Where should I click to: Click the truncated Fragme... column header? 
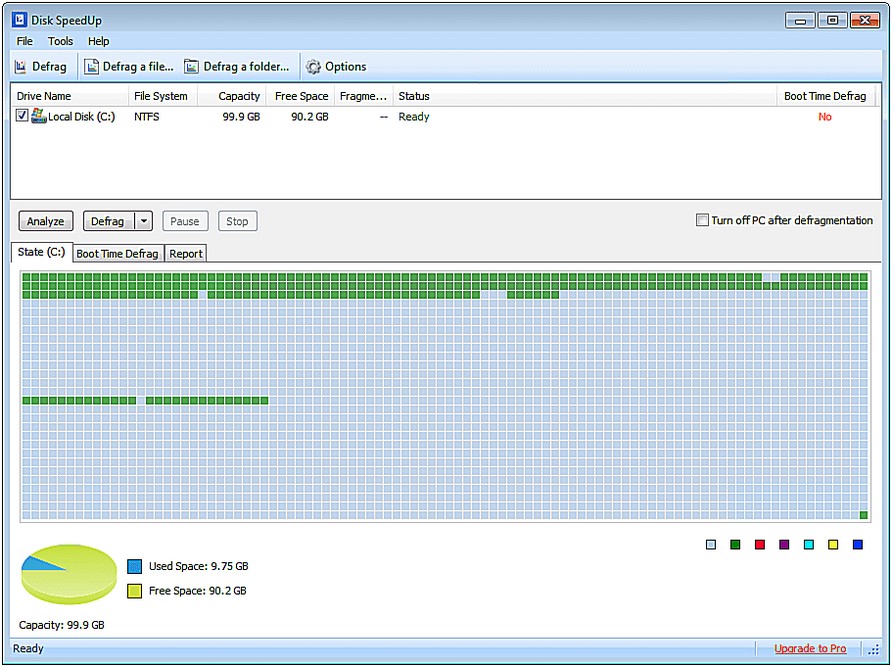point(364,96)
